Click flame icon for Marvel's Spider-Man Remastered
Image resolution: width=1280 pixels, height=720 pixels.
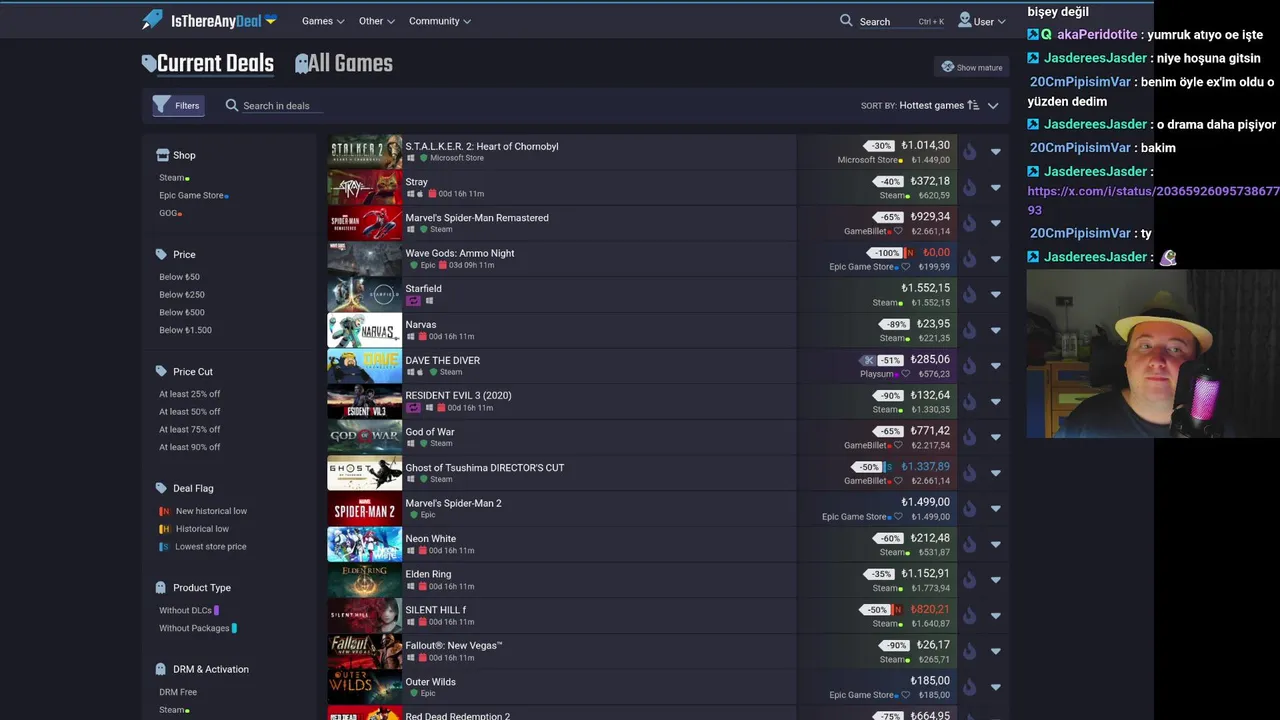click(x=969, y=223)
